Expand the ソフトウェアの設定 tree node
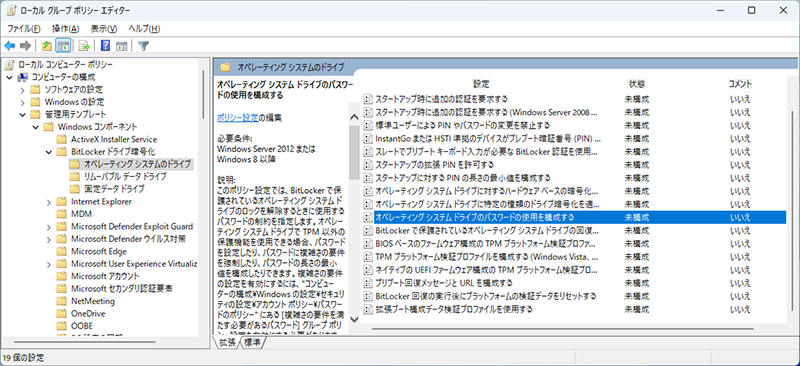 pyautogui.click(x=22, y=90)
